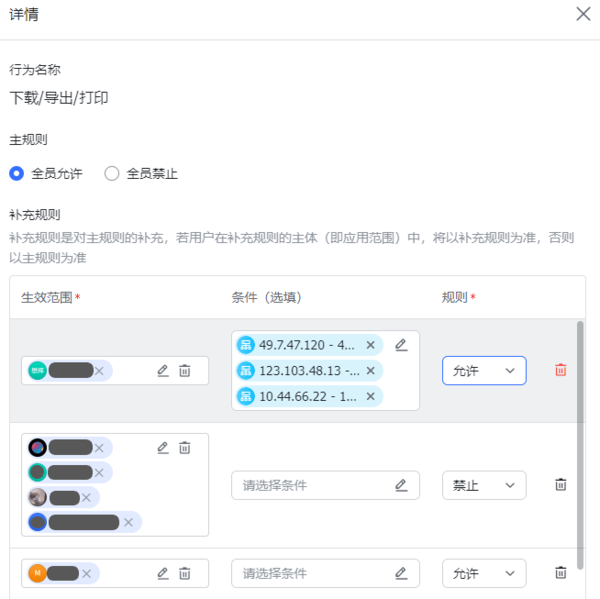Clear scope trash icon in first rule row
600x599 pixels.
(185, 370)
